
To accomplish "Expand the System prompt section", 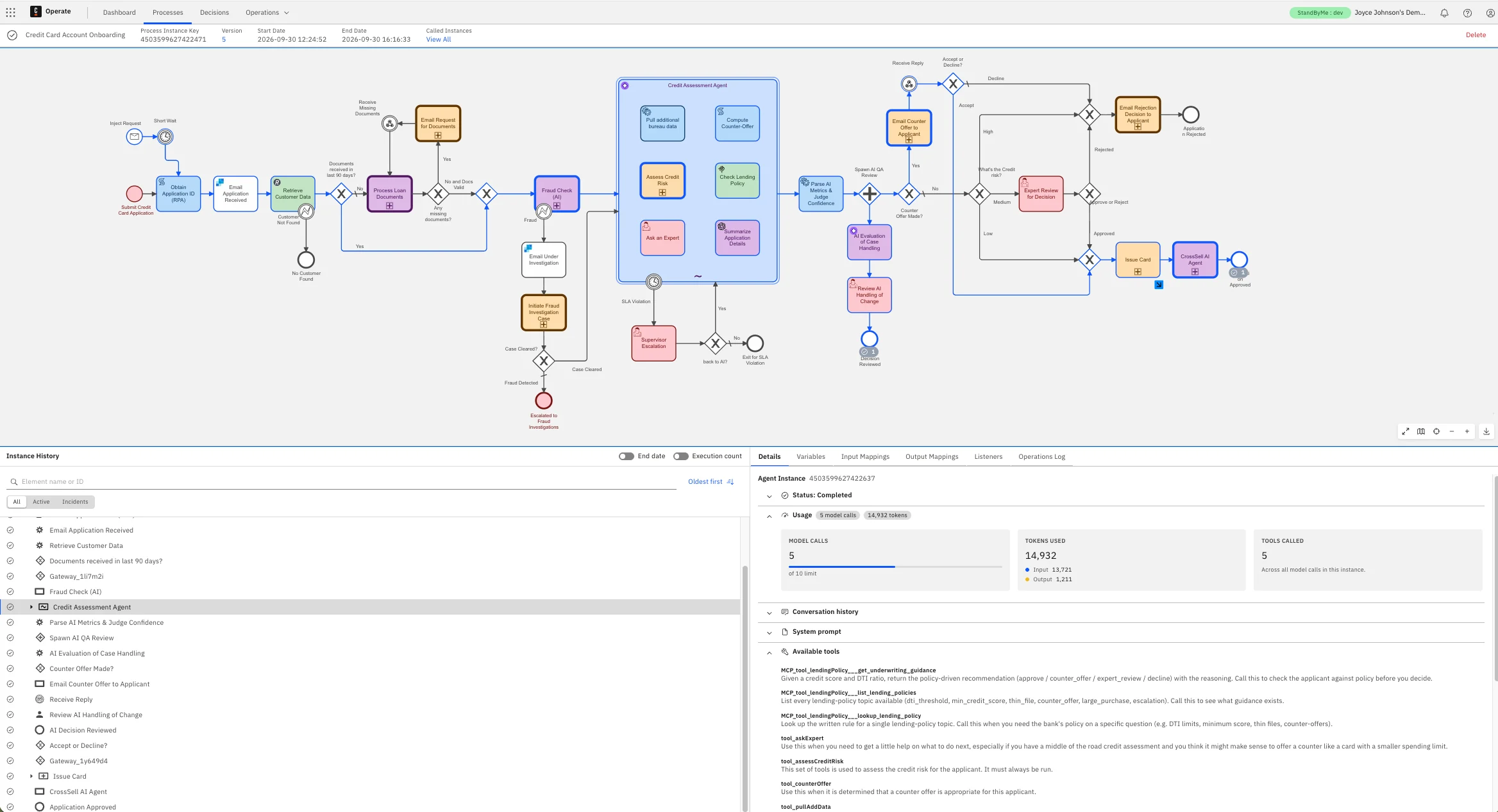I will 770,633.
